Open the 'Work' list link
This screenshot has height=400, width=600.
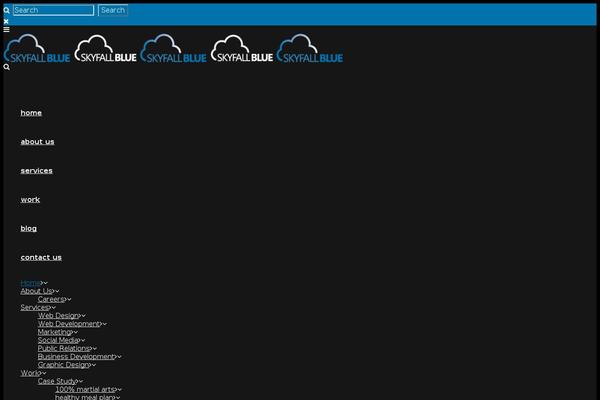pyautogui.click(x=30, y=373)
